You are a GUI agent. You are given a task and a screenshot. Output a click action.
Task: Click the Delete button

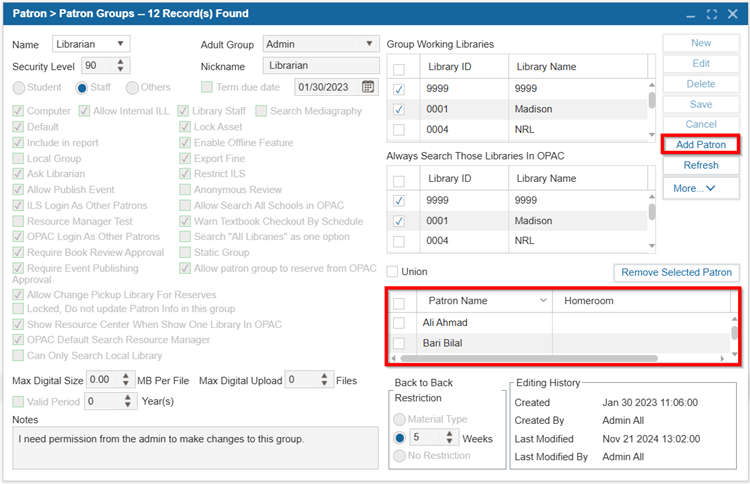pyautogui.click(x=701, y=84)
